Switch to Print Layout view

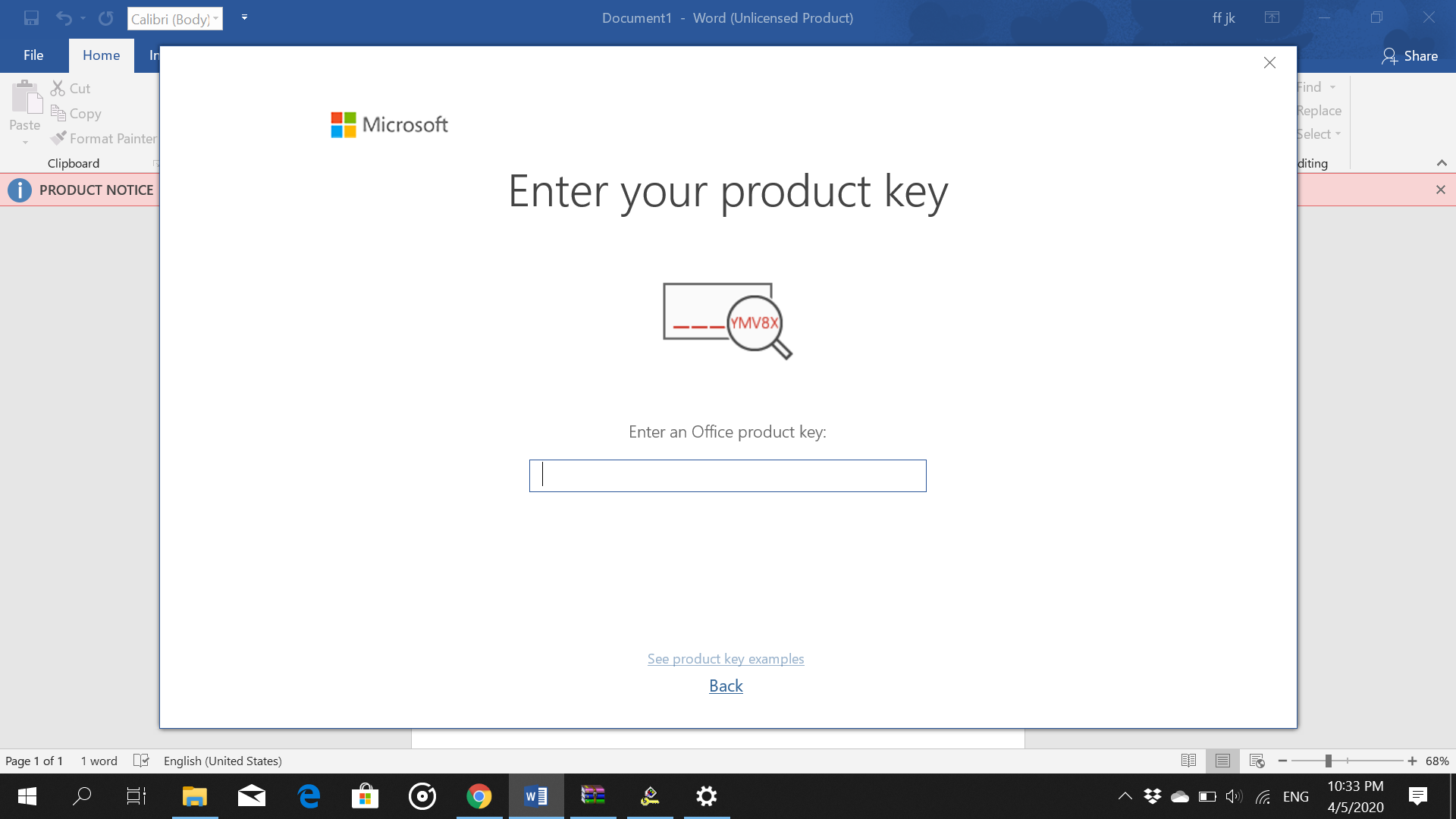(x=1222, y=761)
